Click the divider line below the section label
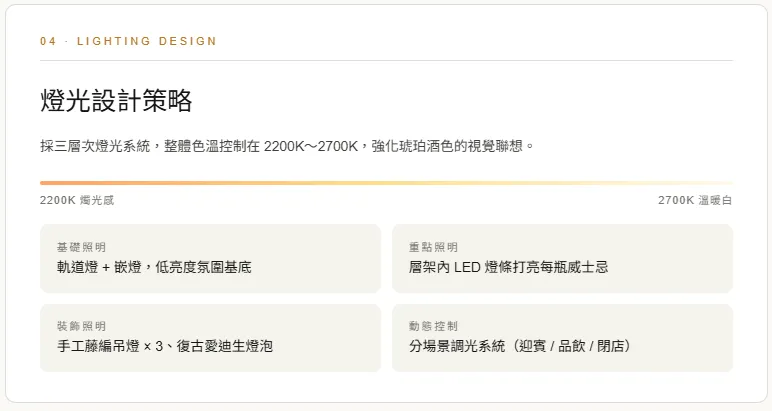 point(386,60)
